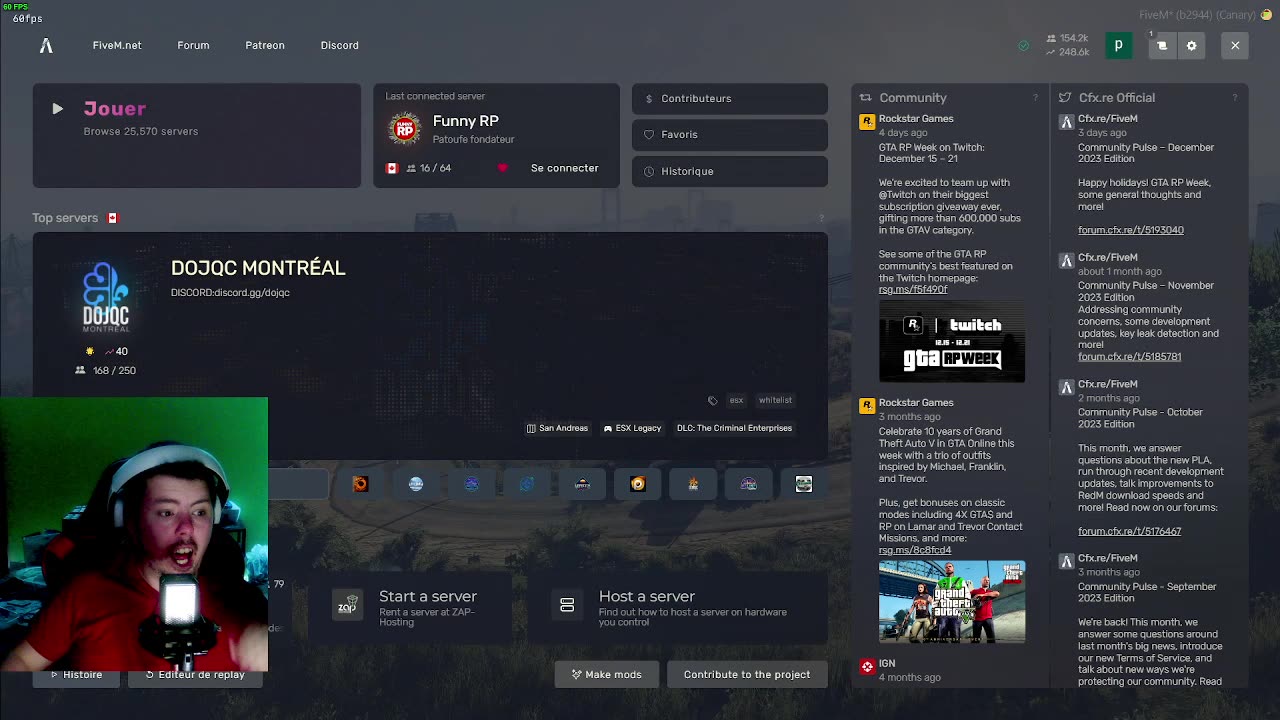Click the Make mods button
The image size is (1280, 720).
(606, 674)
